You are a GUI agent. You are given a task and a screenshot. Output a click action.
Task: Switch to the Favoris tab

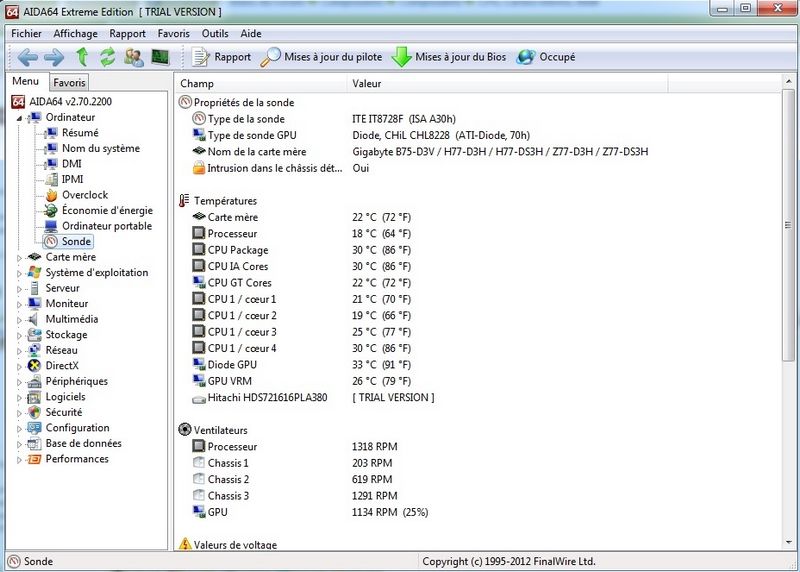click(69, 83)
